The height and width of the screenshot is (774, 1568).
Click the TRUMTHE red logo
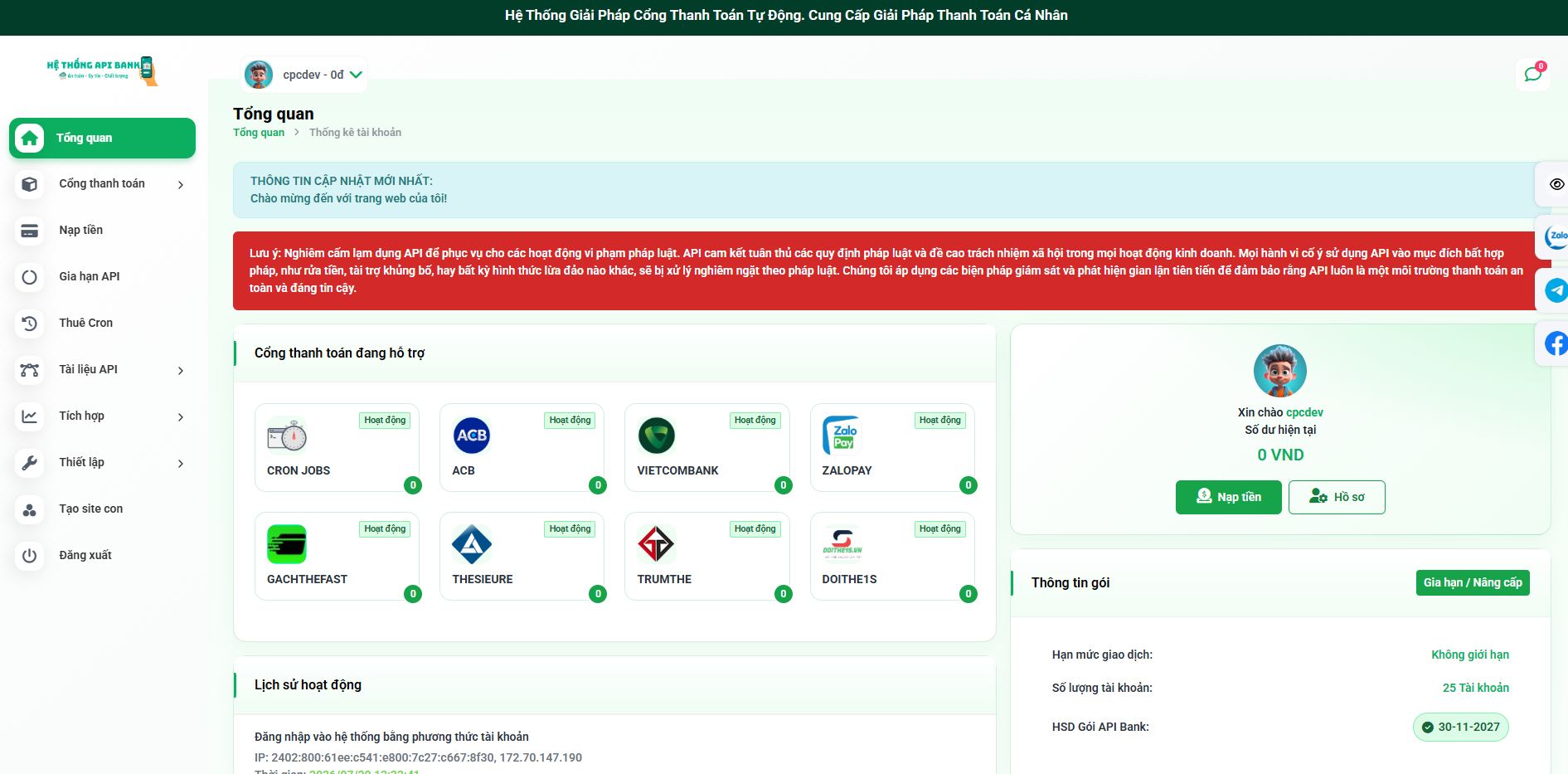[657, 544]
